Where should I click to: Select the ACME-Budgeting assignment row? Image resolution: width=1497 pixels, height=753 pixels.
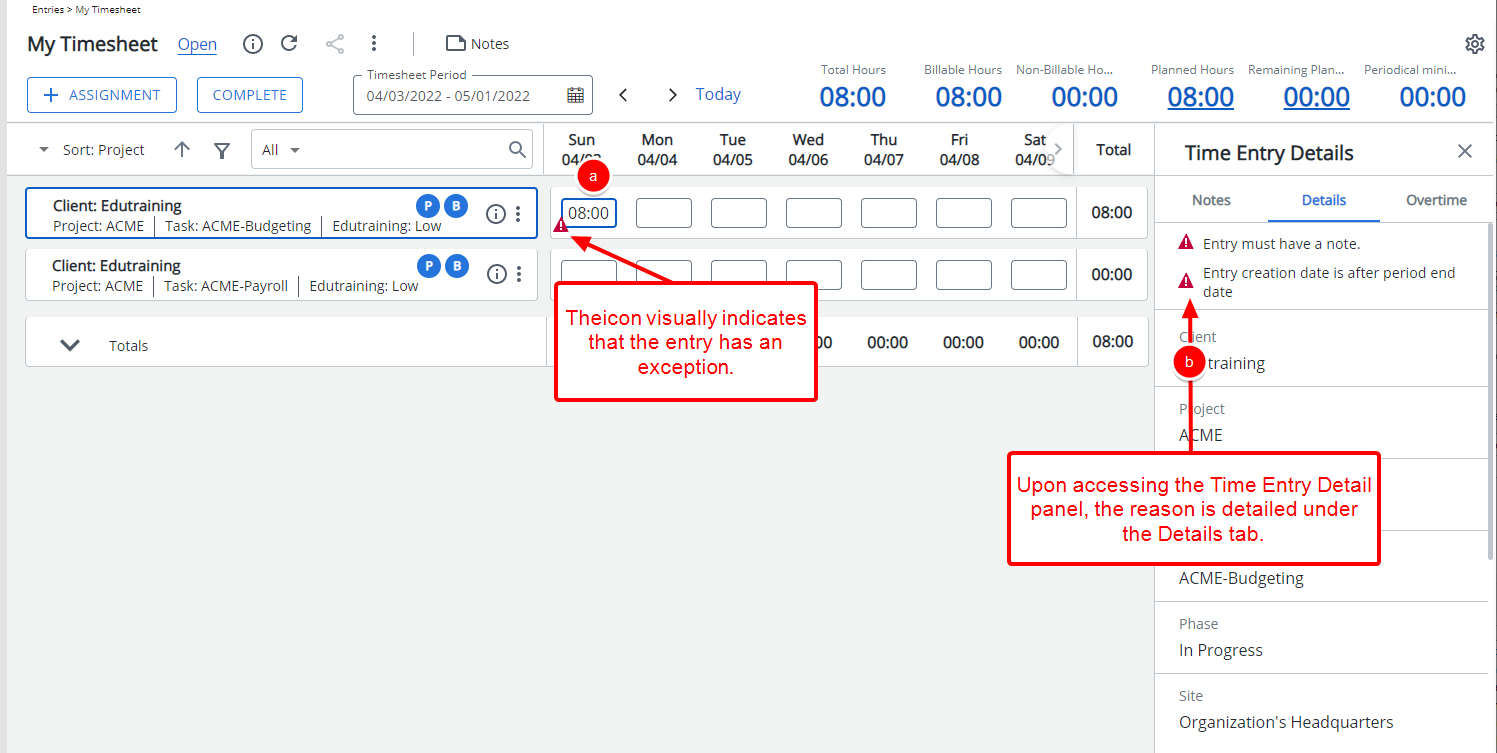[281, 213]
